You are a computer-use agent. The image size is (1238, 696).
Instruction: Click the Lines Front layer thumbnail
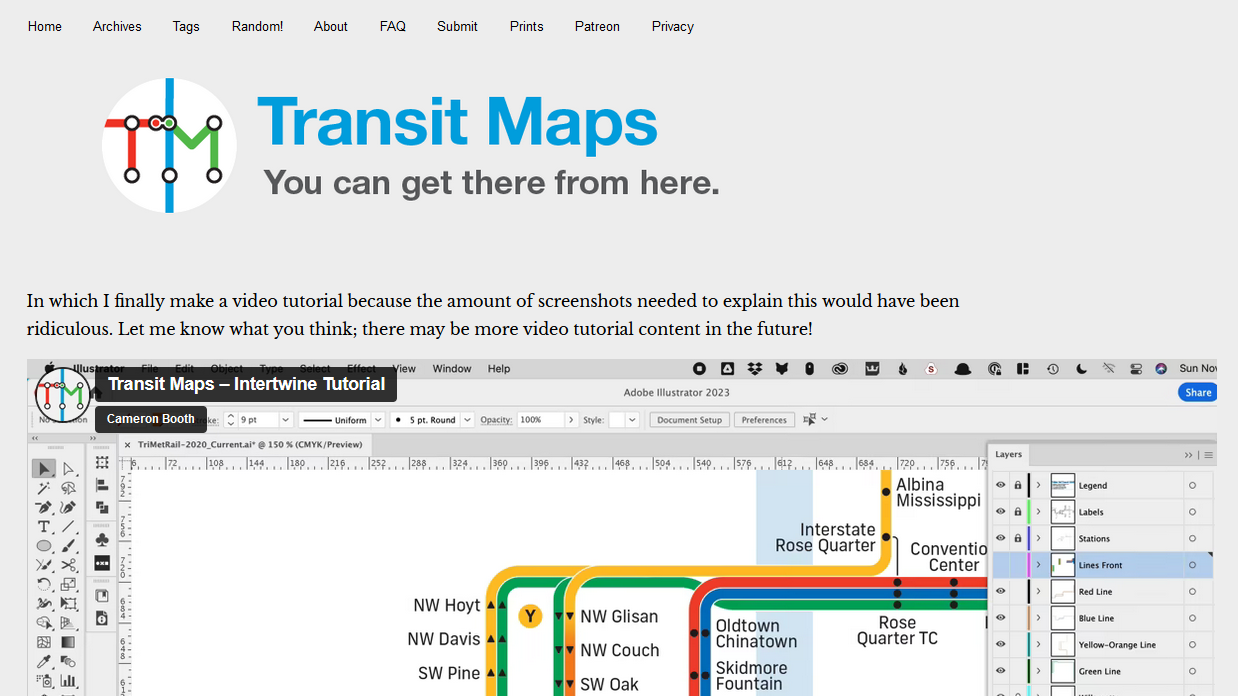point(1062,565)
